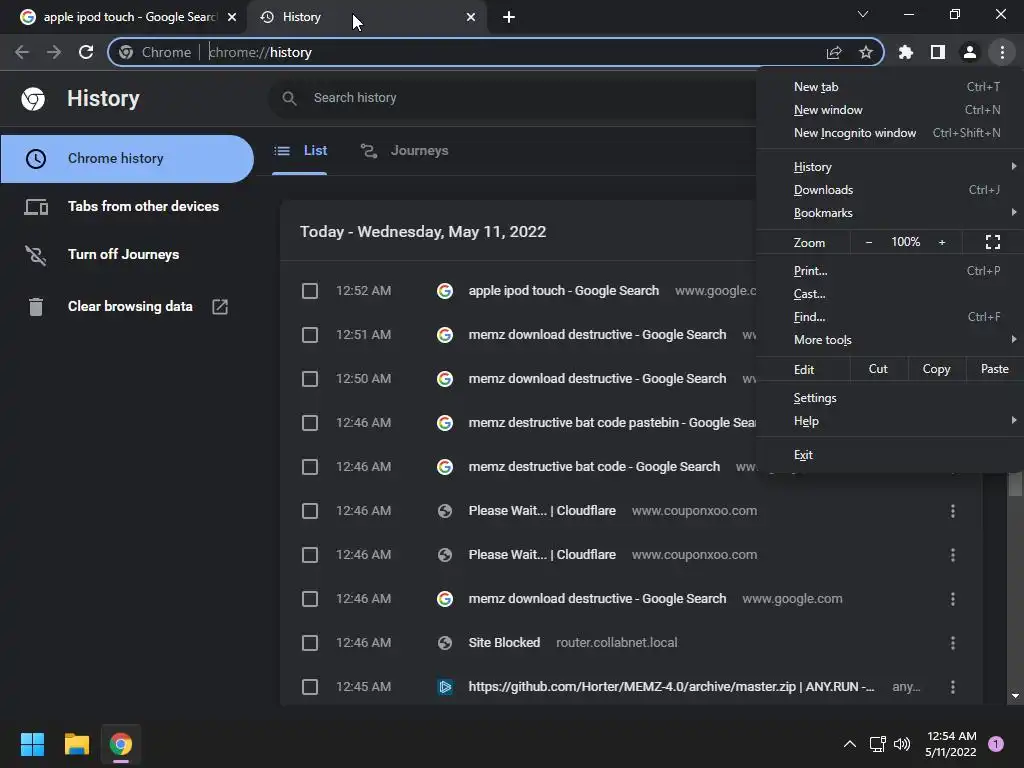
Task: Open actions menu for 12:46 memz download entry
Action: [x=953, y=599]
